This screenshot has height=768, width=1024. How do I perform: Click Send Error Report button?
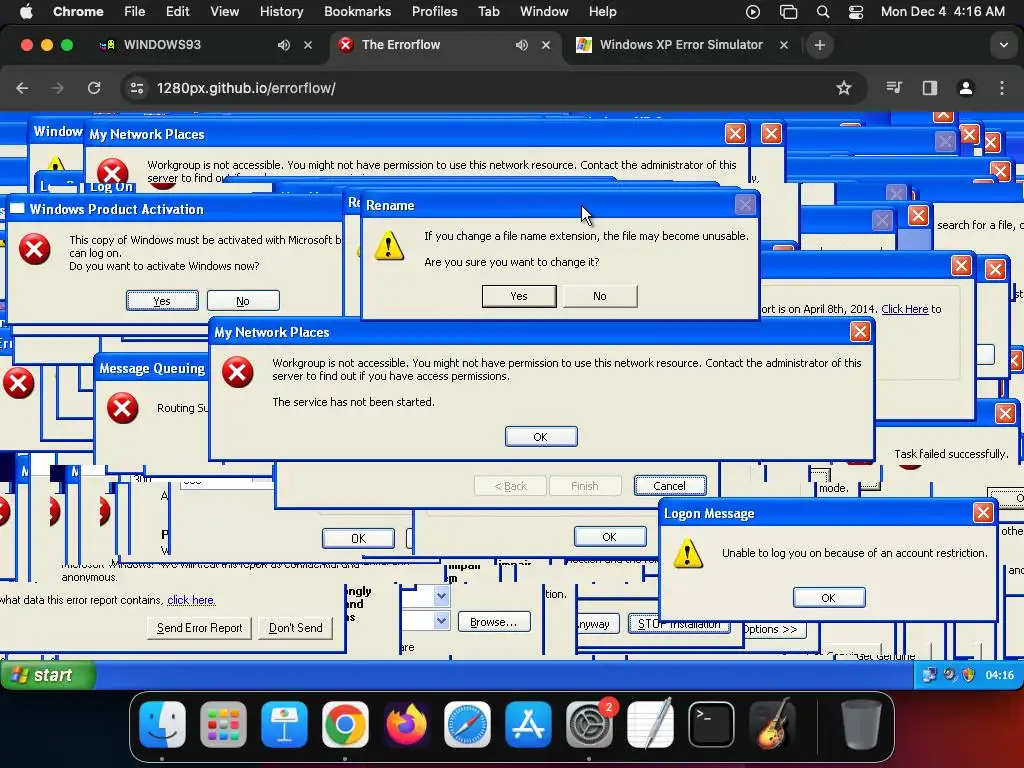click(x=199, y=628)
